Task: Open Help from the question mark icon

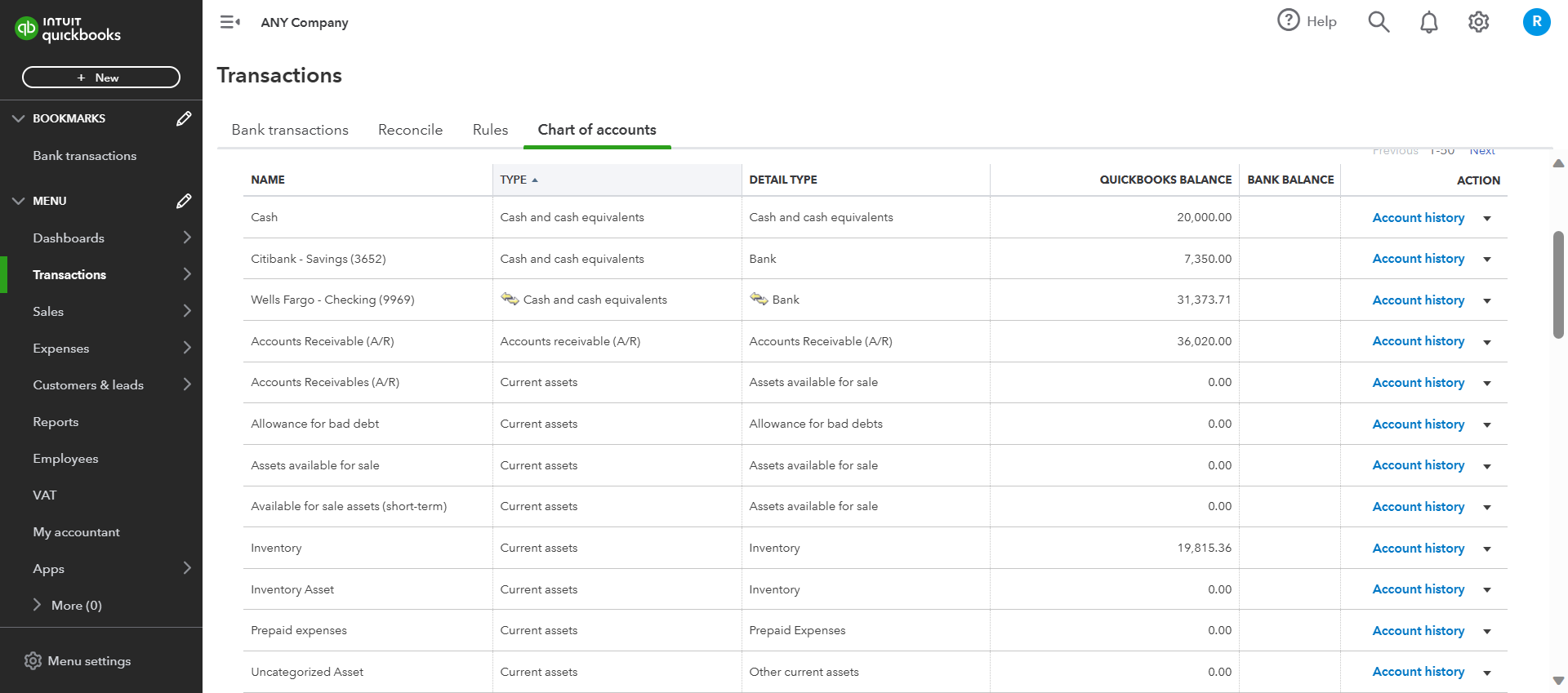Action: tap(1289, 20)
